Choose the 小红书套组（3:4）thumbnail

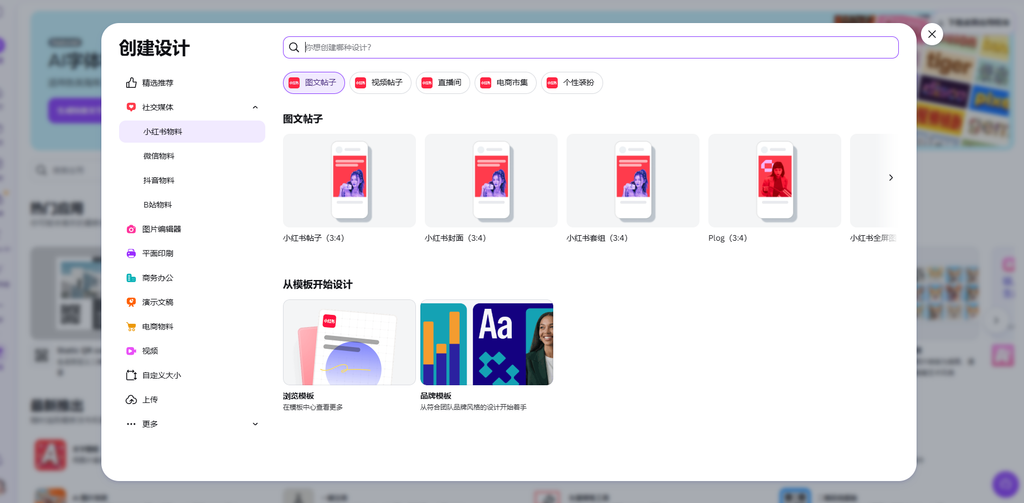pyautogui.click(x=633, y=181)
